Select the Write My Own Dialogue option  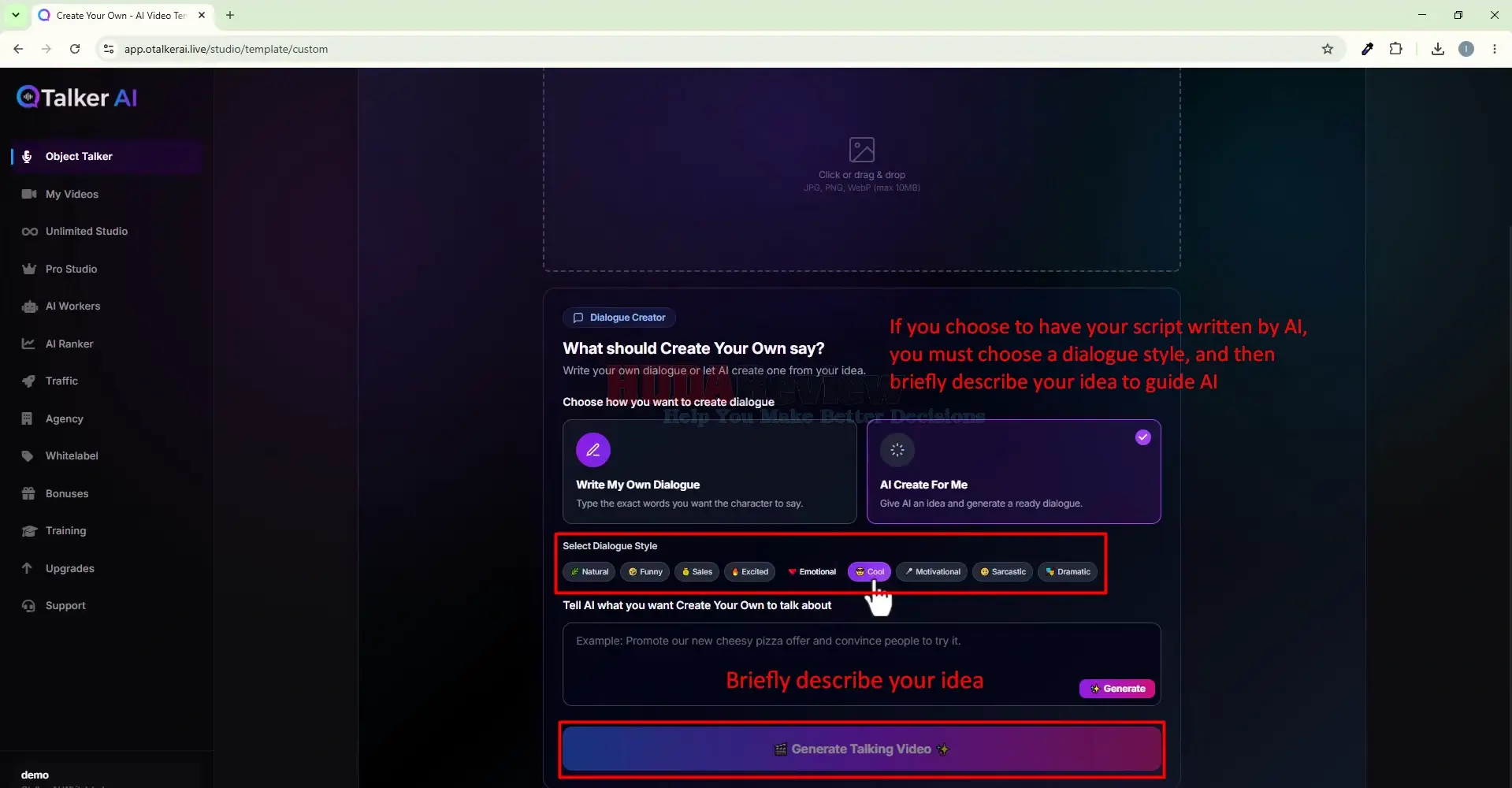709,472
